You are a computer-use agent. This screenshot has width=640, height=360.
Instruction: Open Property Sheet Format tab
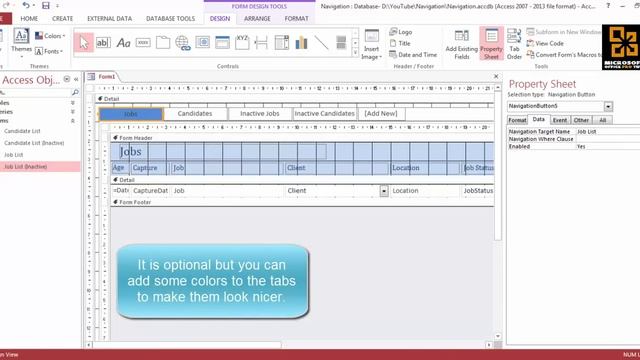[x=517, y=120]
